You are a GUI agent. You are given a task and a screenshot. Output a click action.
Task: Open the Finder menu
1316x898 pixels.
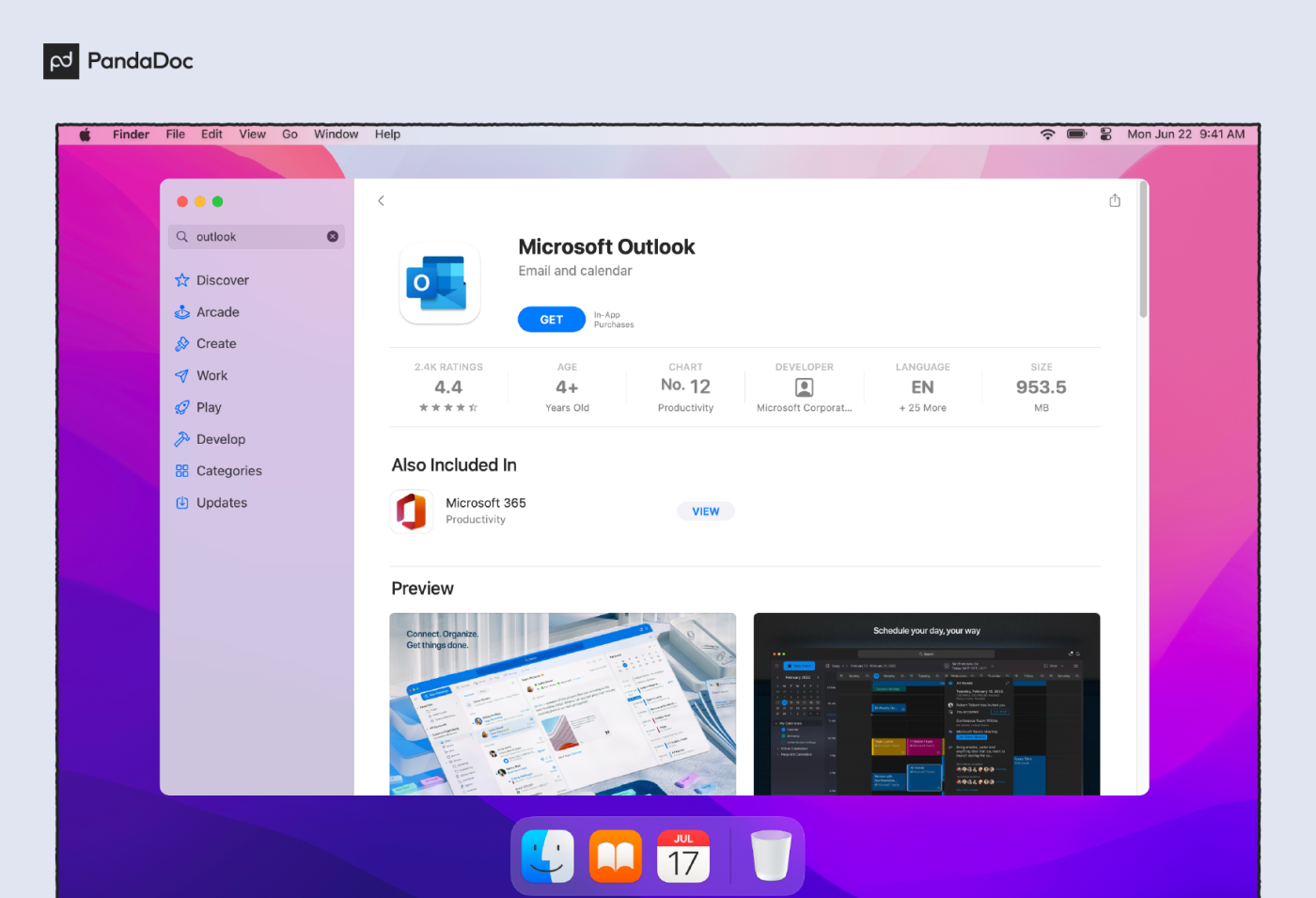(131, 134)
